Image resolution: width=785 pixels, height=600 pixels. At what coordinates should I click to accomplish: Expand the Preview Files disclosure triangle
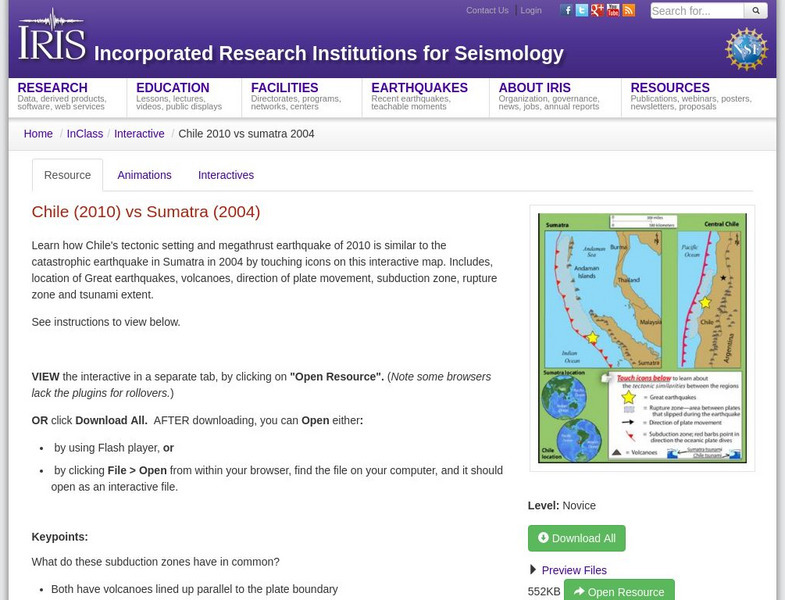pos(533,570)
